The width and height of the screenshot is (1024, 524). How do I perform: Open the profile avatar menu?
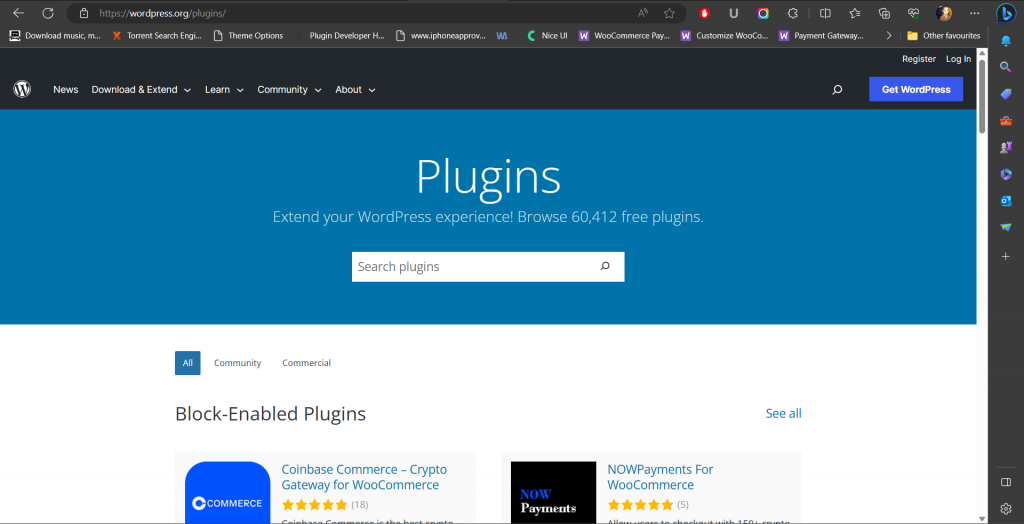944,13
